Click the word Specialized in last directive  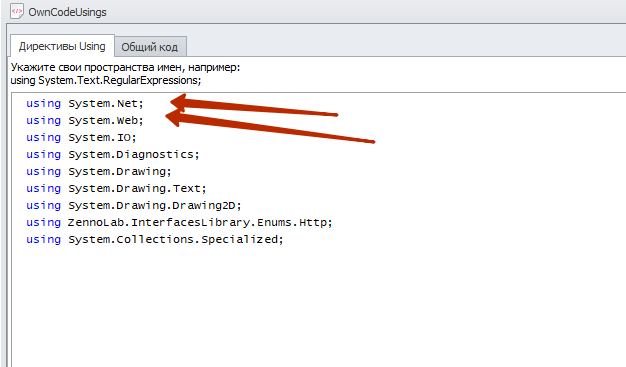click(x=240, y=239)
